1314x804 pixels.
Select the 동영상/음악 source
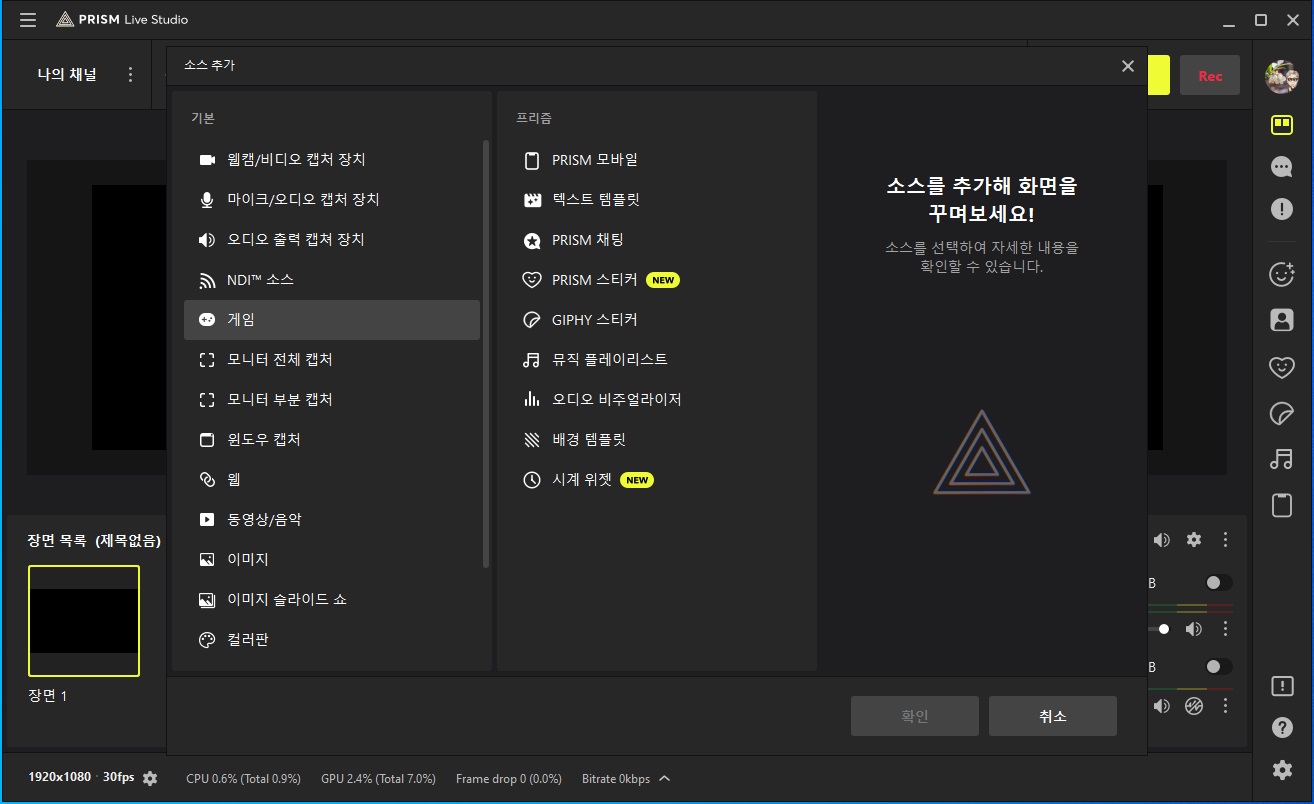[x=332, y=520]
